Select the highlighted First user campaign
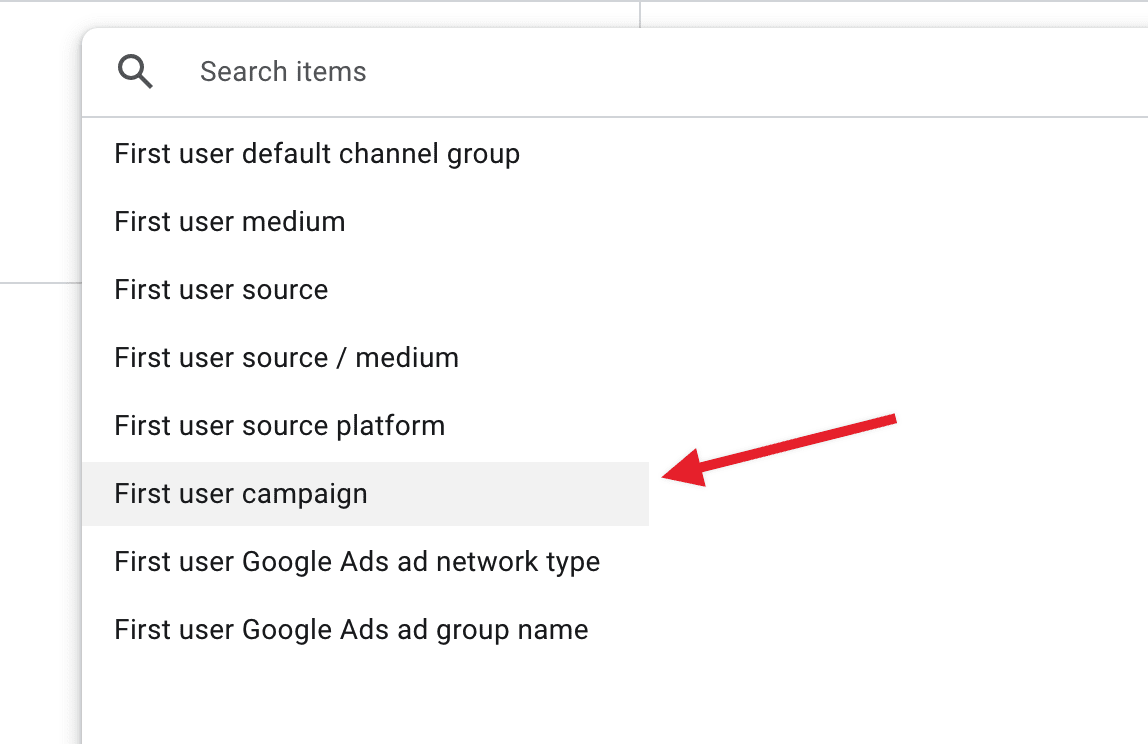 [x=241, y=494]
